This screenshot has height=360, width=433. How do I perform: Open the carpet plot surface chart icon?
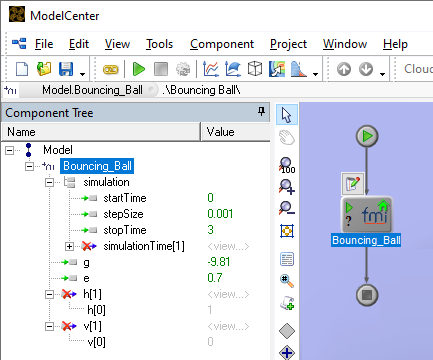coord(233,69)
